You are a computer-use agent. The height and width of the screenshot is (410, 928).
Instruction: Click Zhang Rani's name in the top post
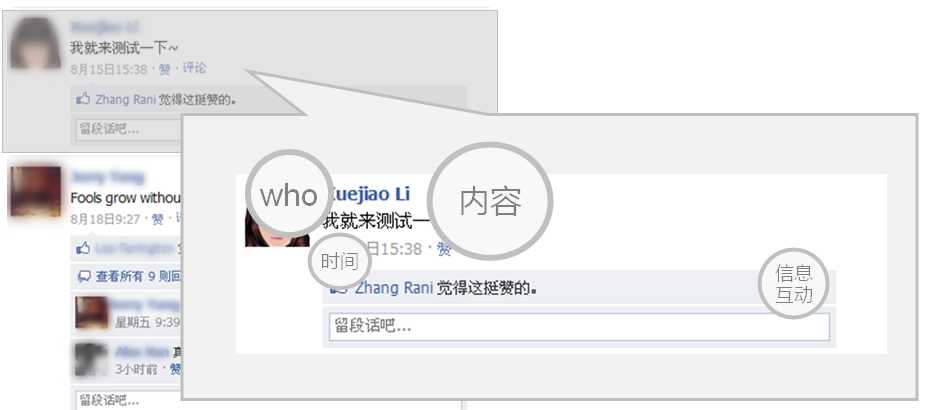pyautogui.click(x=125, y=99)
